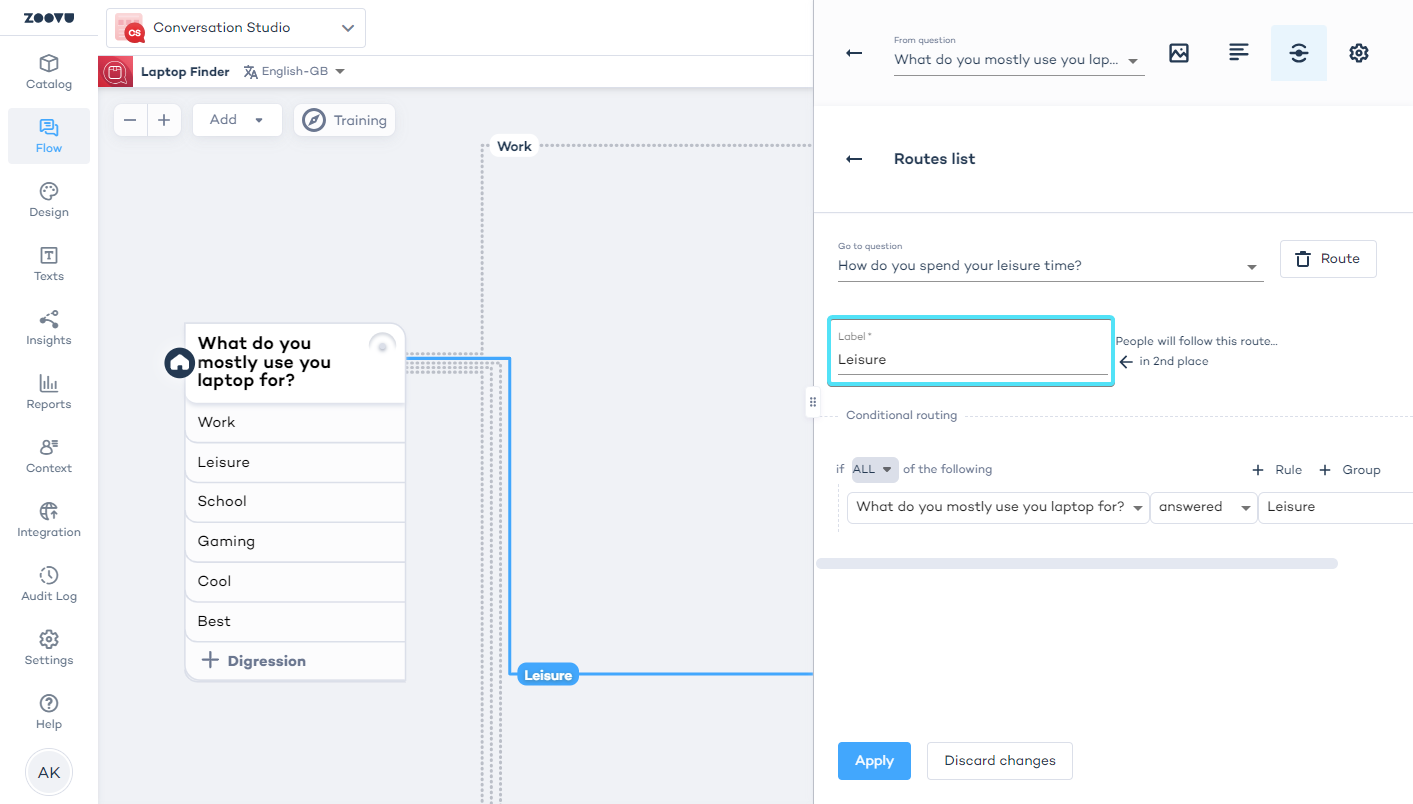
Task: View Insights from the sidebar
Action: click(x=48, y=327)
